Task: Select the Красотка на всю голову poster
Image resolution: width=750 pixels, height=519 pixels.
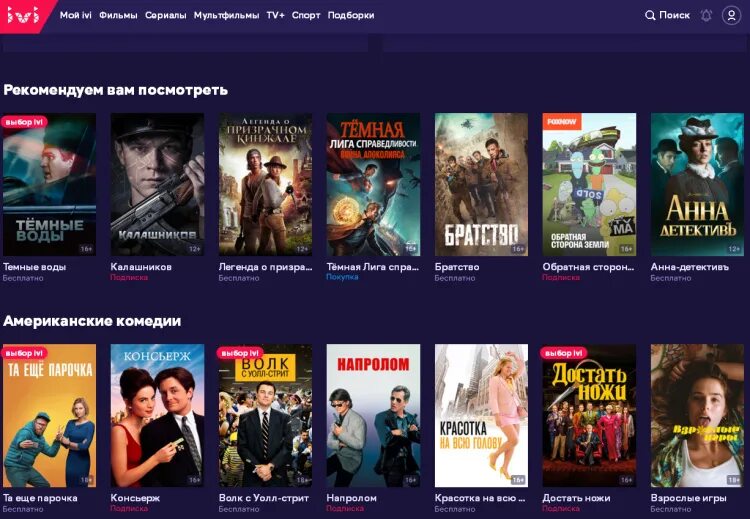Action: click(481, 415)
